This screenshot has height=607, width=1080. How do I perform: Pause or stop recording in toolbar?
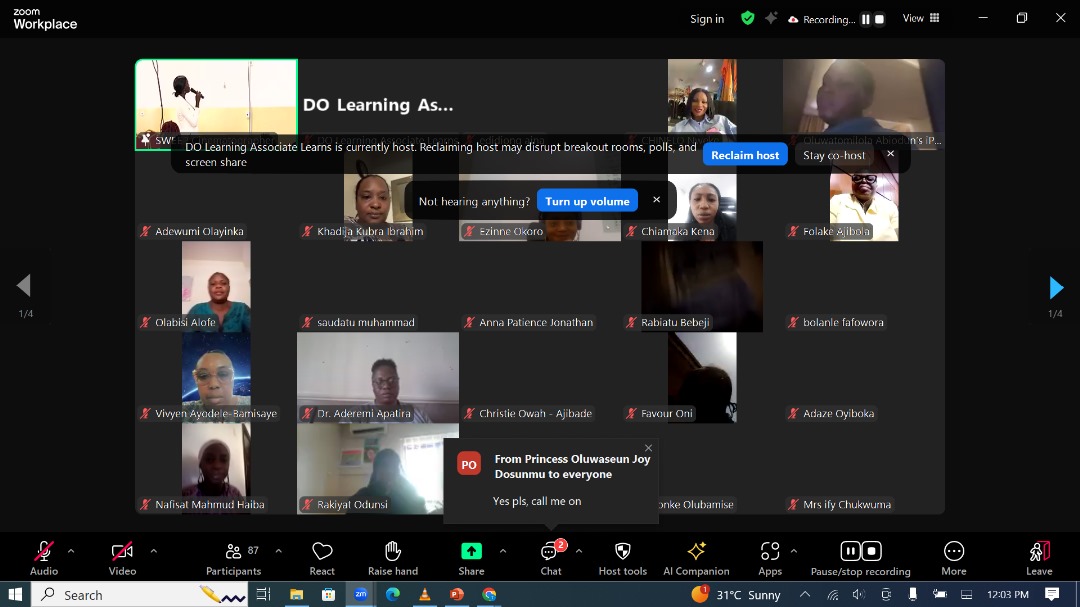click(860, 552)
